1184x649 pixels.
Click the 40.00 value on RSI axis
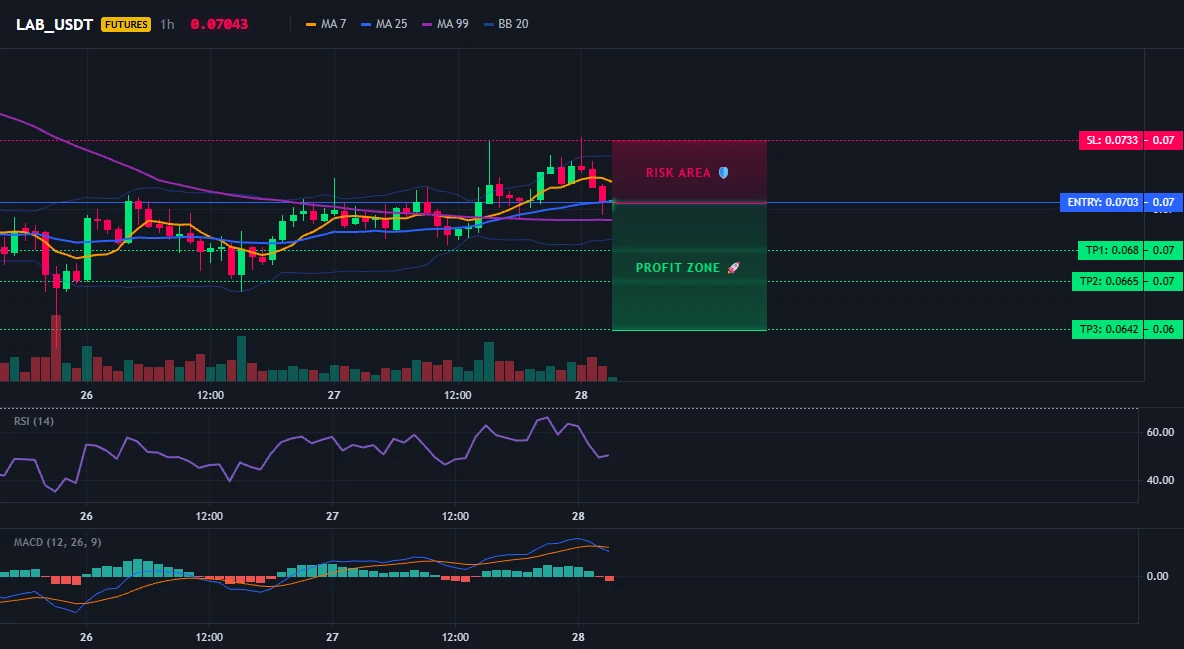coord(1161,480)
